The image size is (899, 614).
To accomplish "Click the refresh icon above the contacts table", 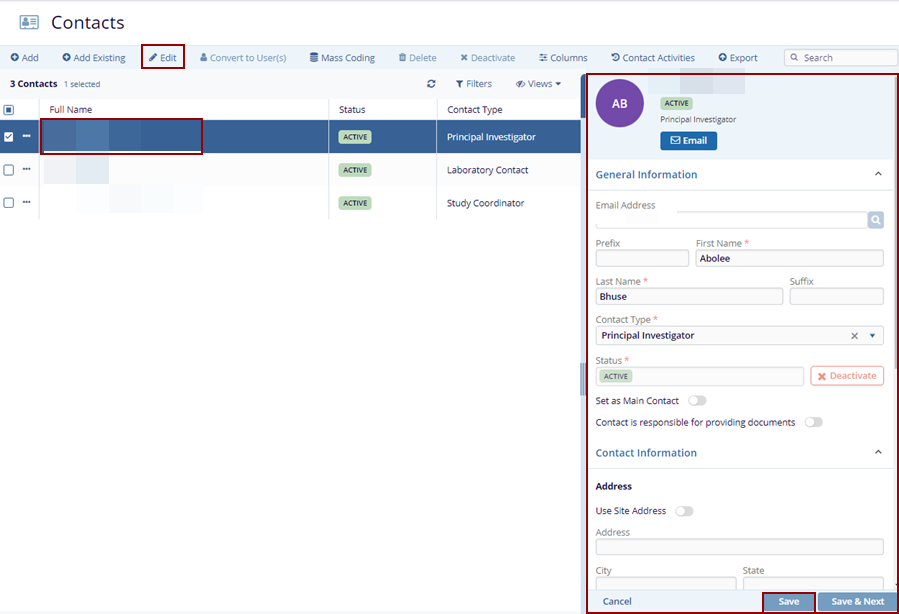I will pos(431,85).
